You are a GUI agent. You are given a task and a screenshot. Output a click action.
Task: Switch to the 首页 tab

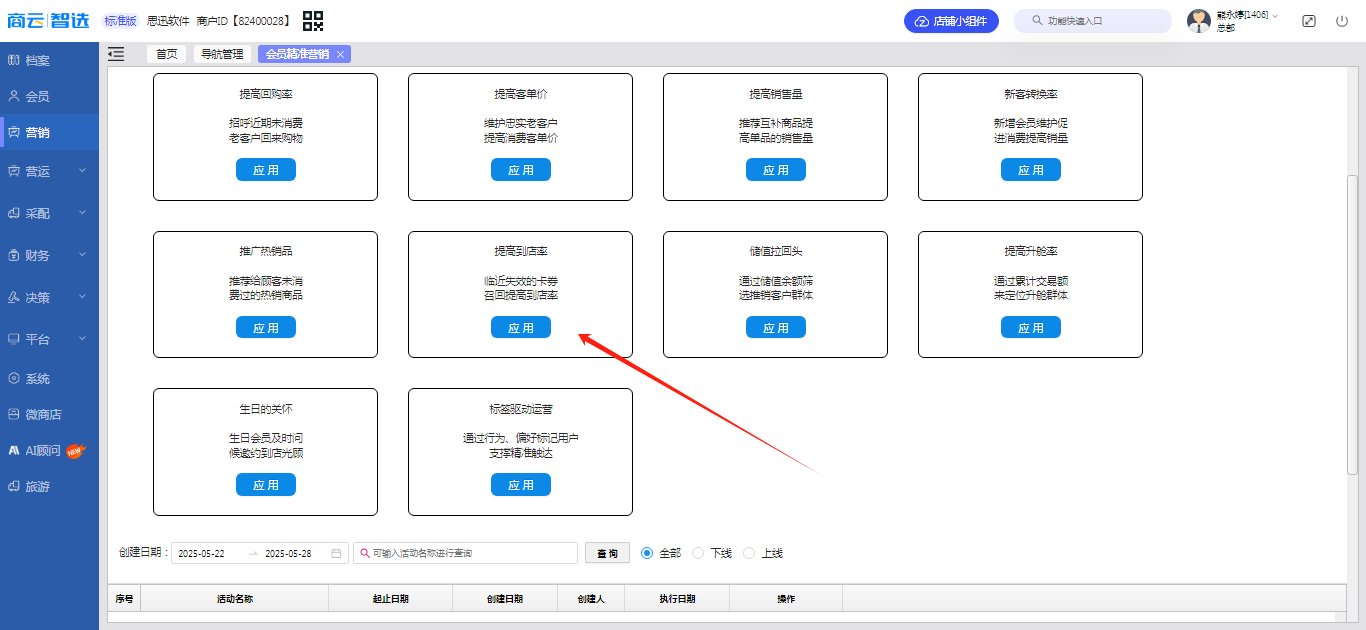pos(166,54)
